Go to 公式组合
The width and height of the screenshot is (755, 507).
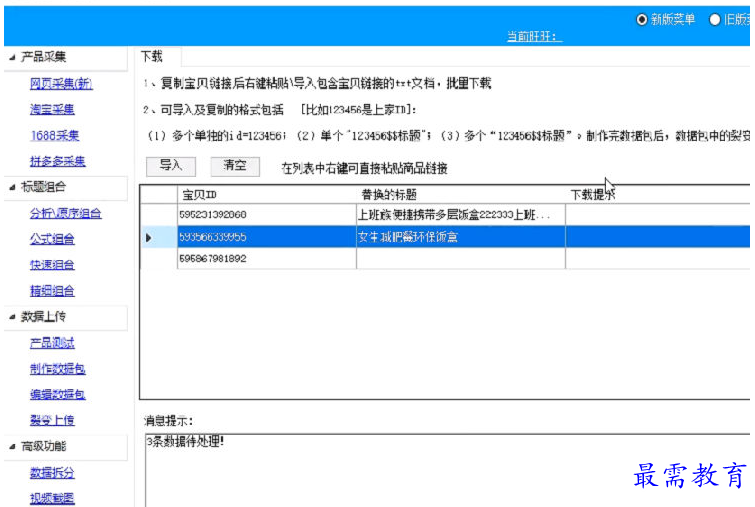coord(52,239)
